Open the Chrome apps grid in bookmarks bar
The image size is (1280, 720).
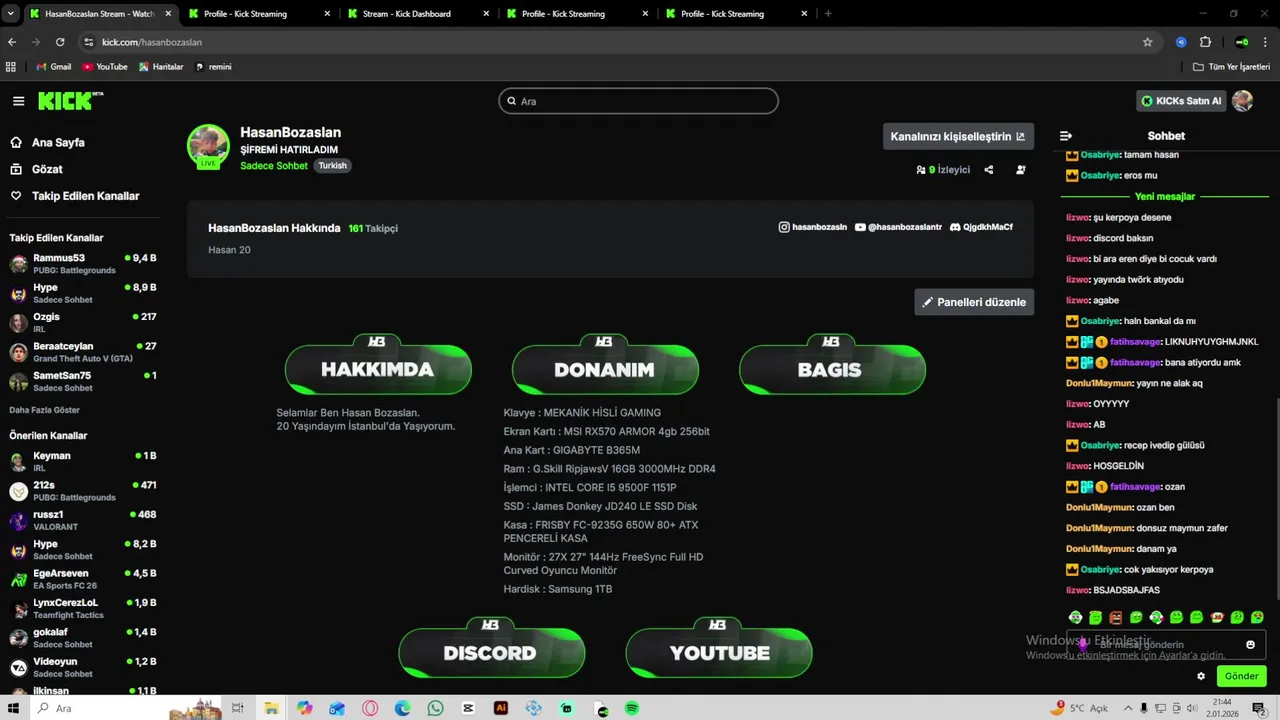(11, 67)
